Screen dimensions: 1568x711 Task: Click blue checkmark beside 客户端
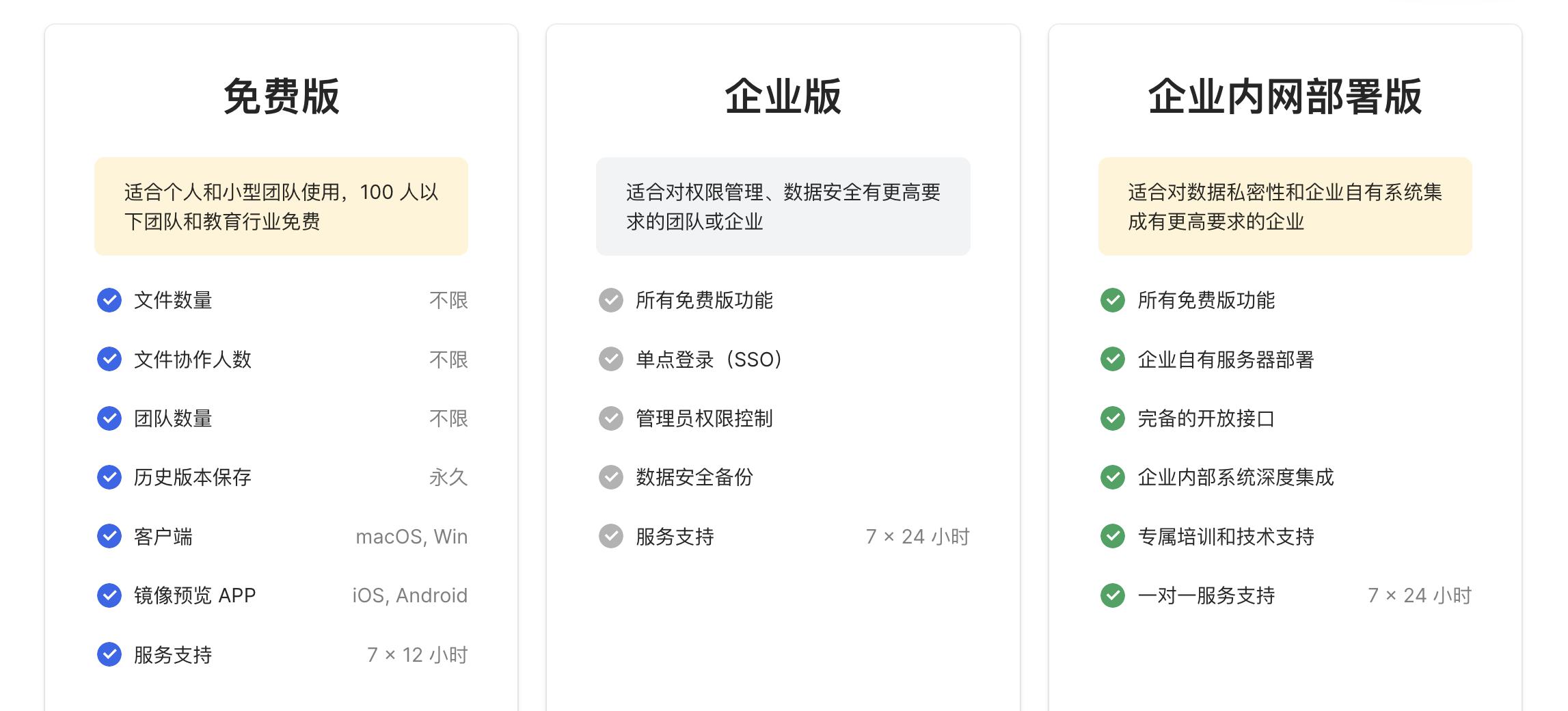tap(109, 537)
